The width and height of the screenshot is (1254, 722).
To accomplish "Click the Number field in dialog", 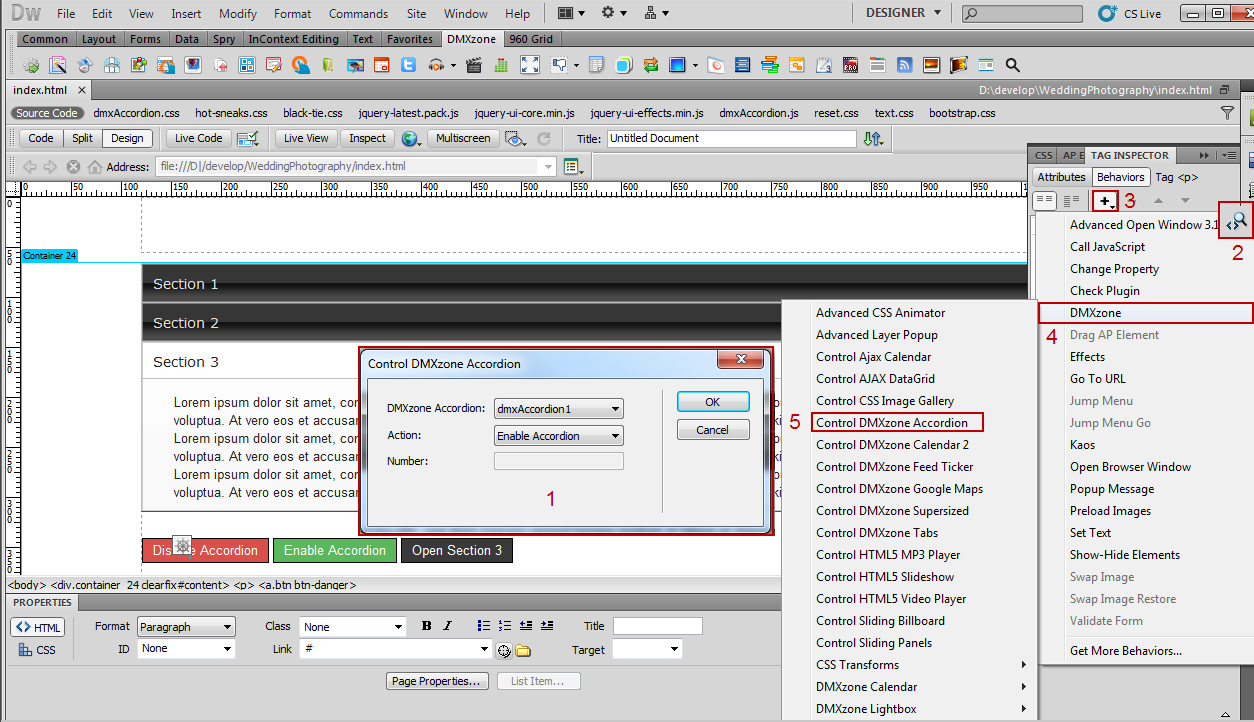I will pyautogui.click(x=559, y=461).
